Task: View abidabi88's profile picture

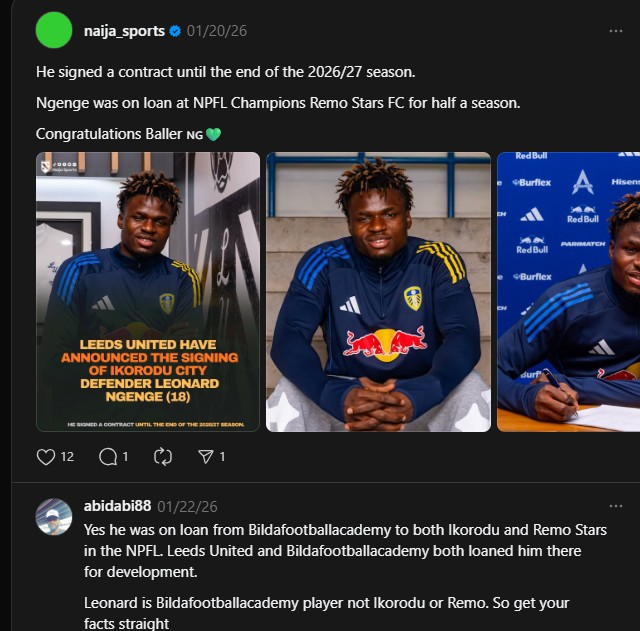Action: 54,516
